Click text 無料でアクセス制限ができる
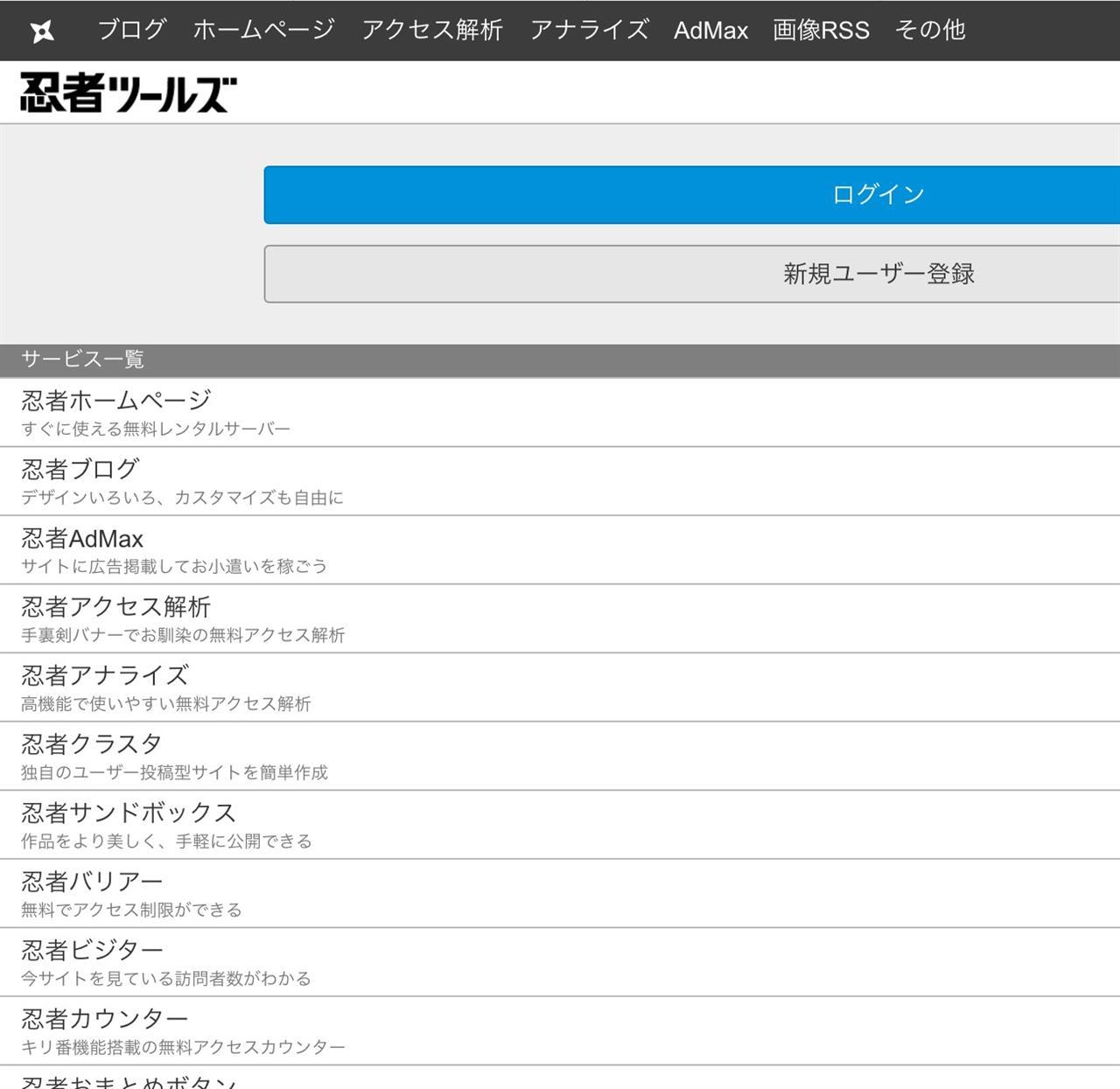 point(131,910)
